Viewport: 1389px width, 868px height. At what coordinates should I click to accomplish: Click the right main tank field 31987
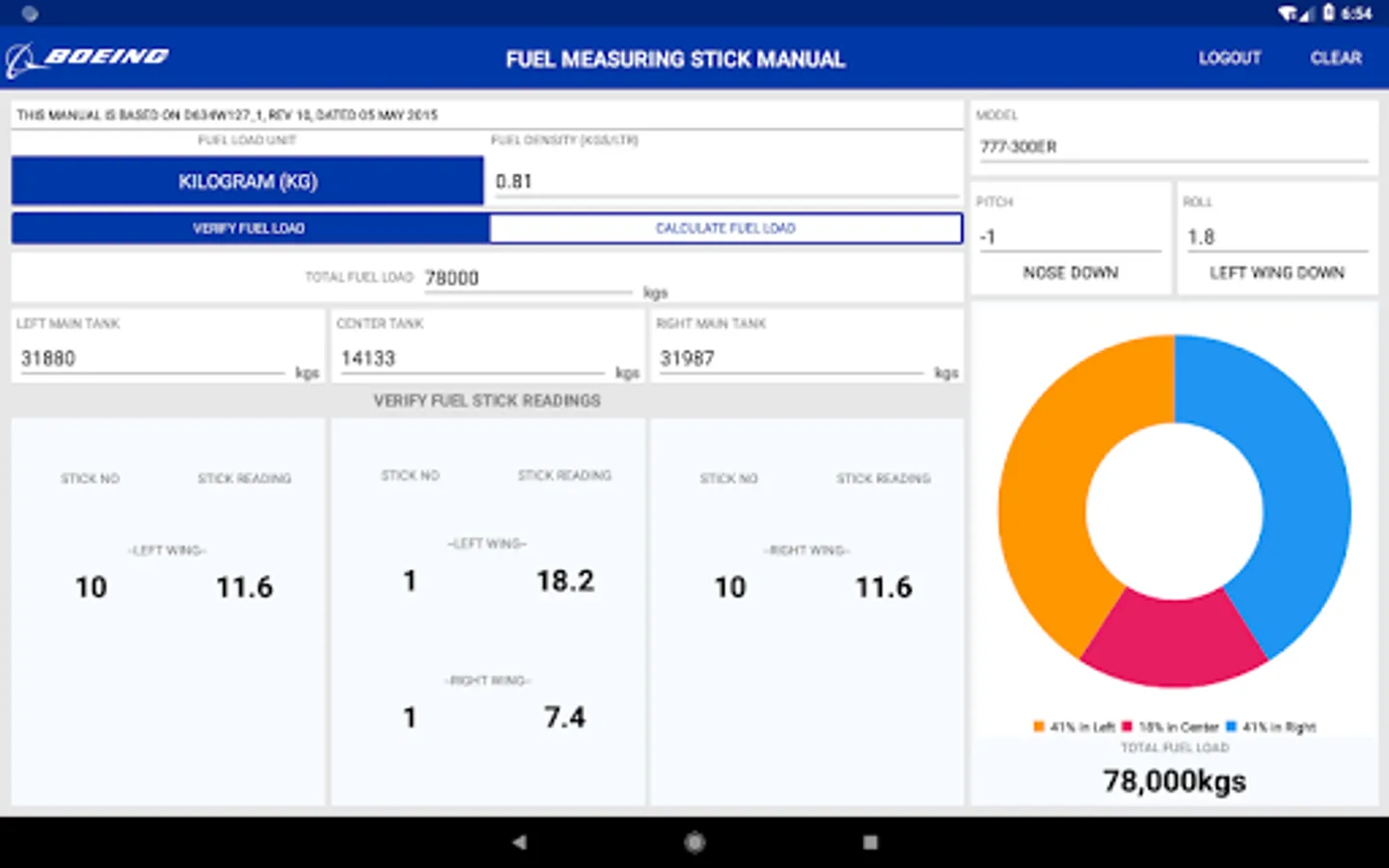click(791, 359)
